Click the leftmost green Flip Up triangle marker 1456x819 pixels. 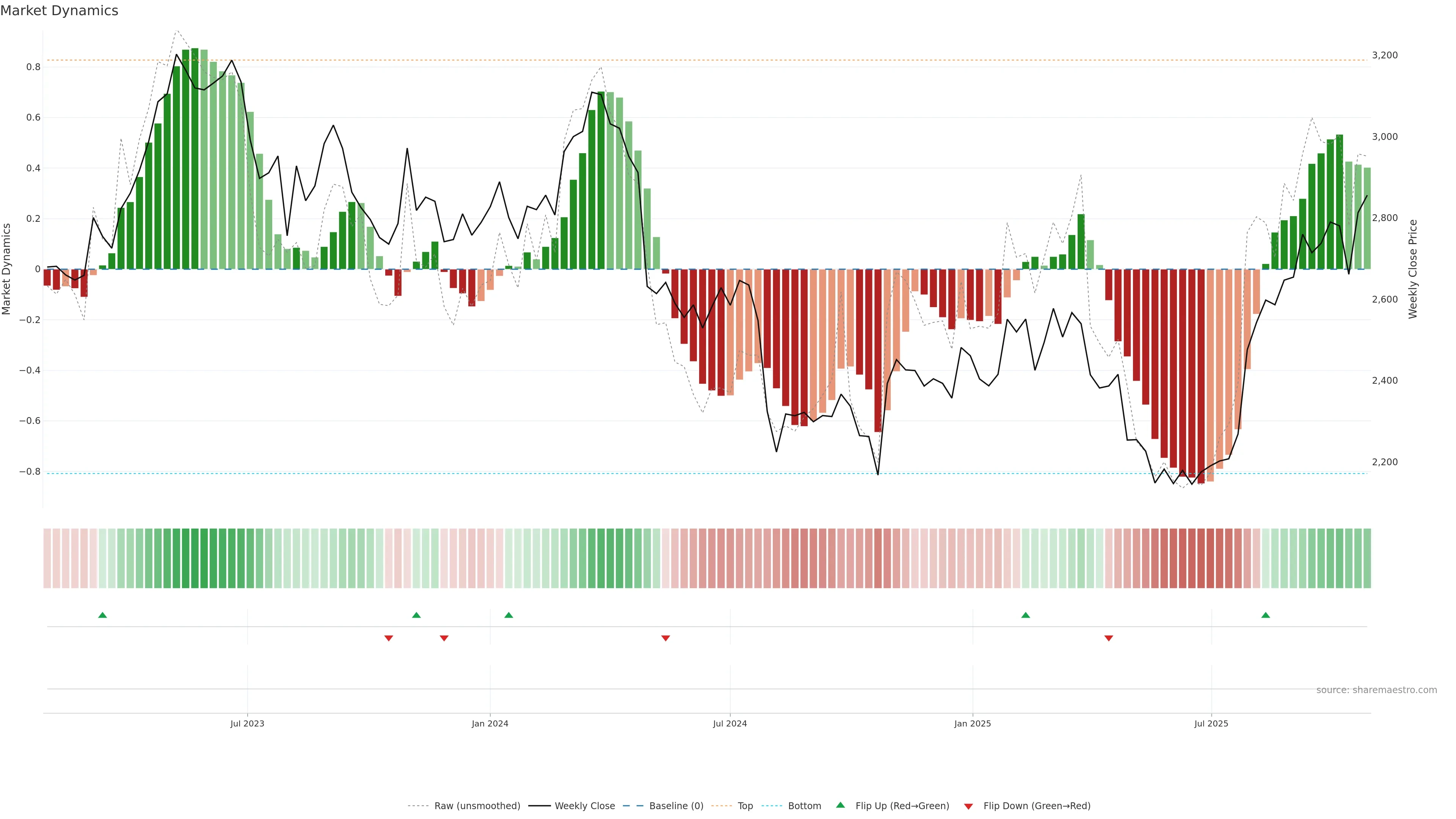click(x=102, y=615)
